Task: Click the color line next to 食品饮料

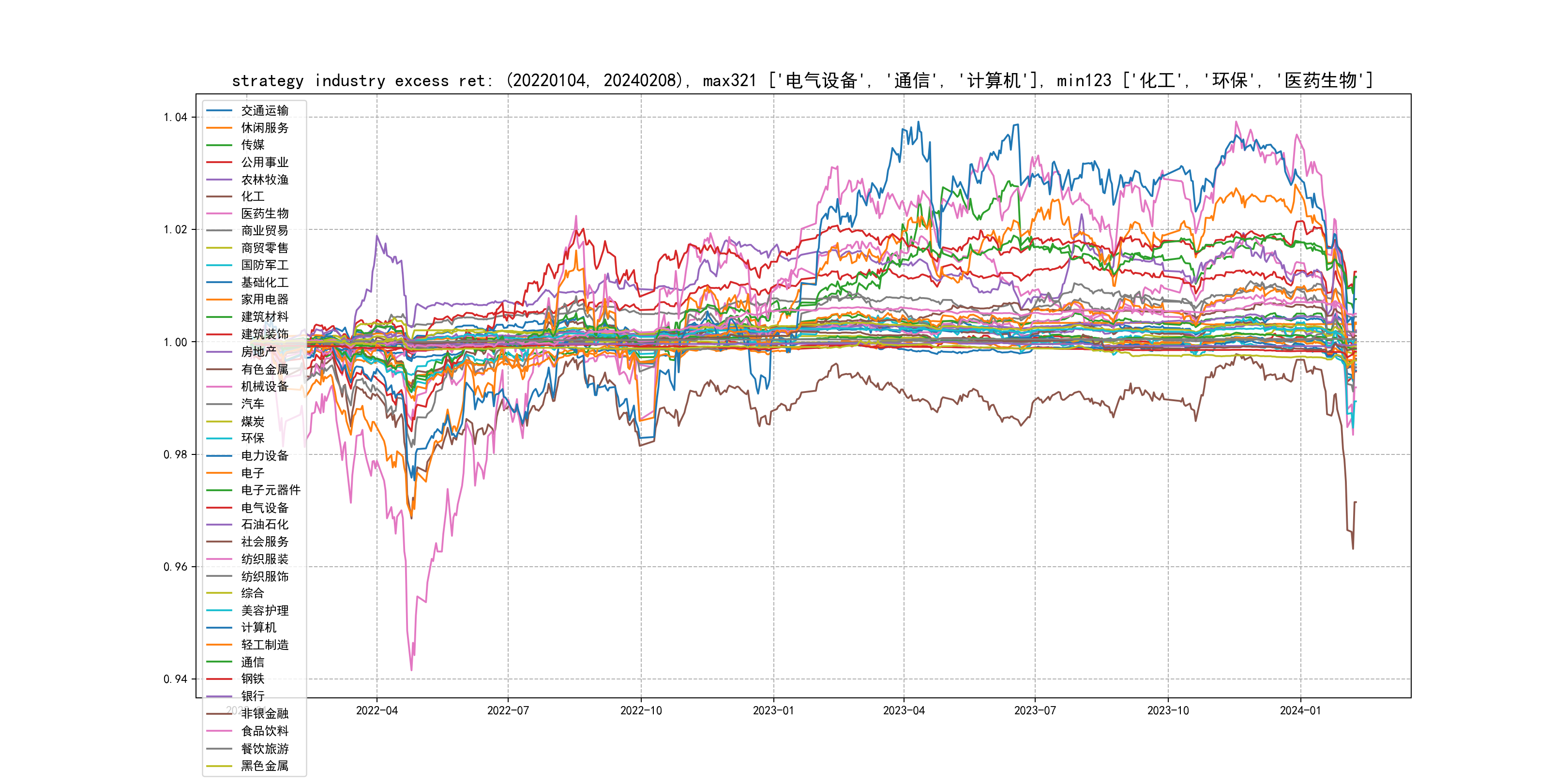Action: (219, 731)
